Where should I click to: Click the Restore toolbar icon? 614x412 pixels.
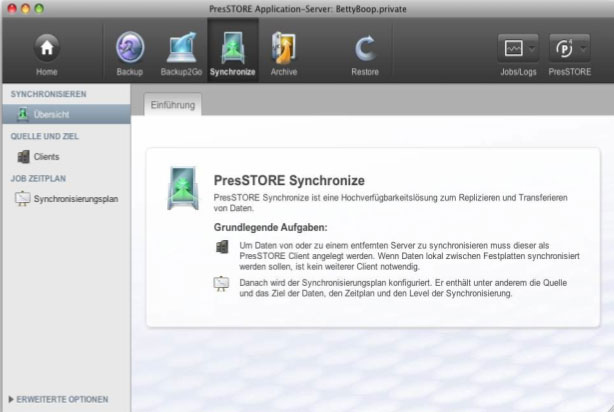click(x=364, y=50)
